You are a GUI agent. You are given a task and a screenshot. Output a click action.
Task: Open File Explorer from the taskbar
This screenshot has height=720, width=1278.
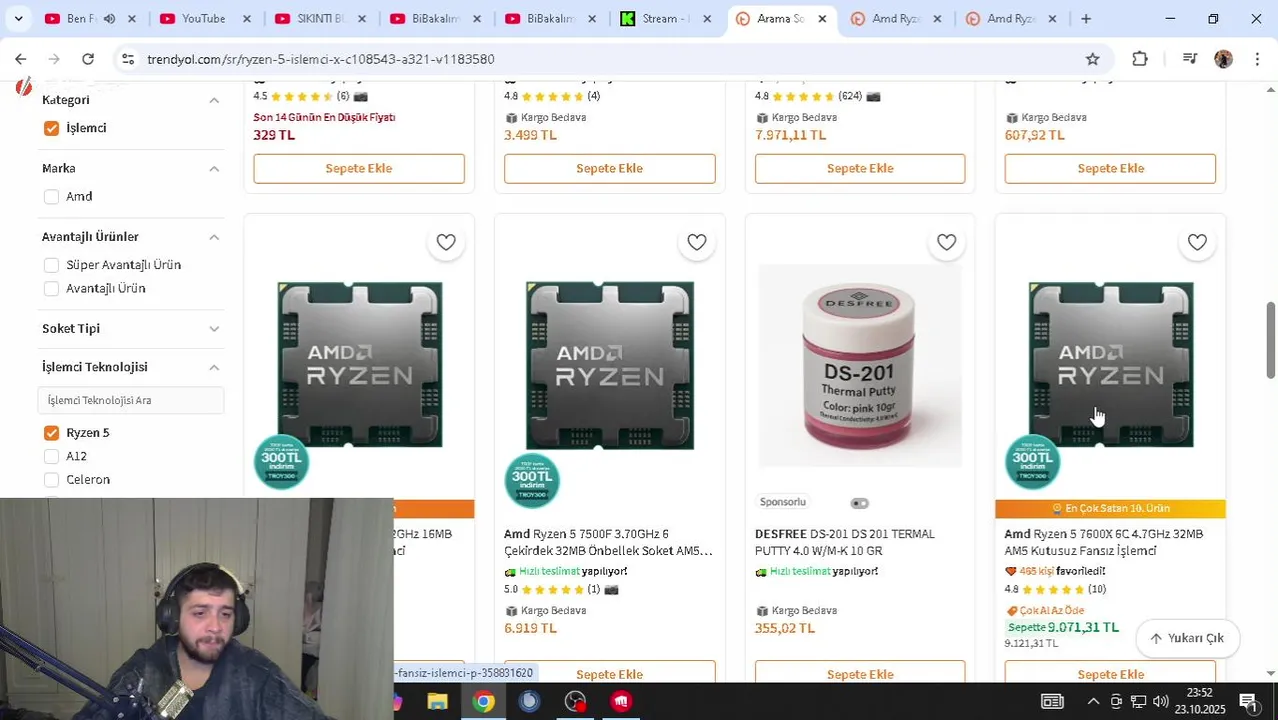coord(437,702)
